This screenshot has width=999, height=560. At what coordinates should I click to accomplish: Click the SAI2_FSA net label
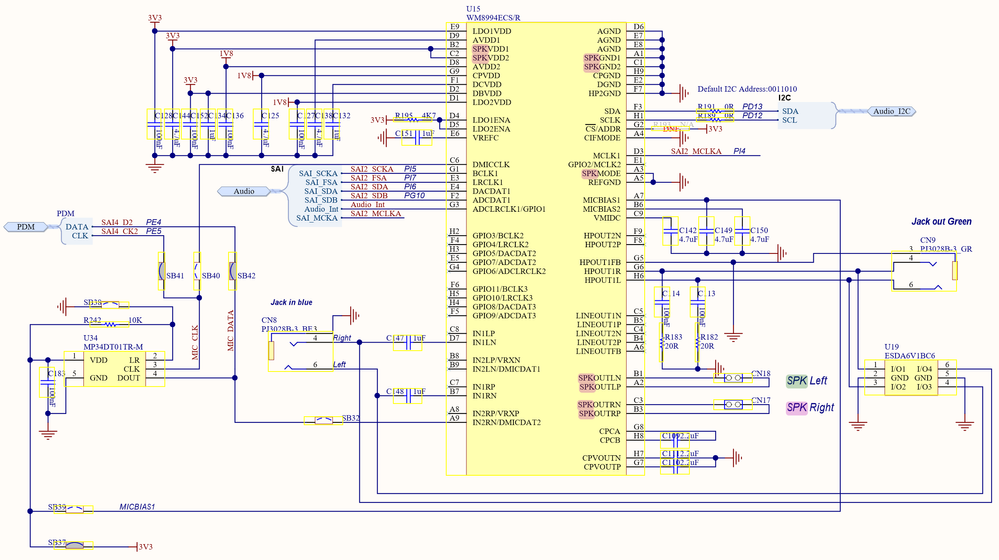[x=368, y=178]
